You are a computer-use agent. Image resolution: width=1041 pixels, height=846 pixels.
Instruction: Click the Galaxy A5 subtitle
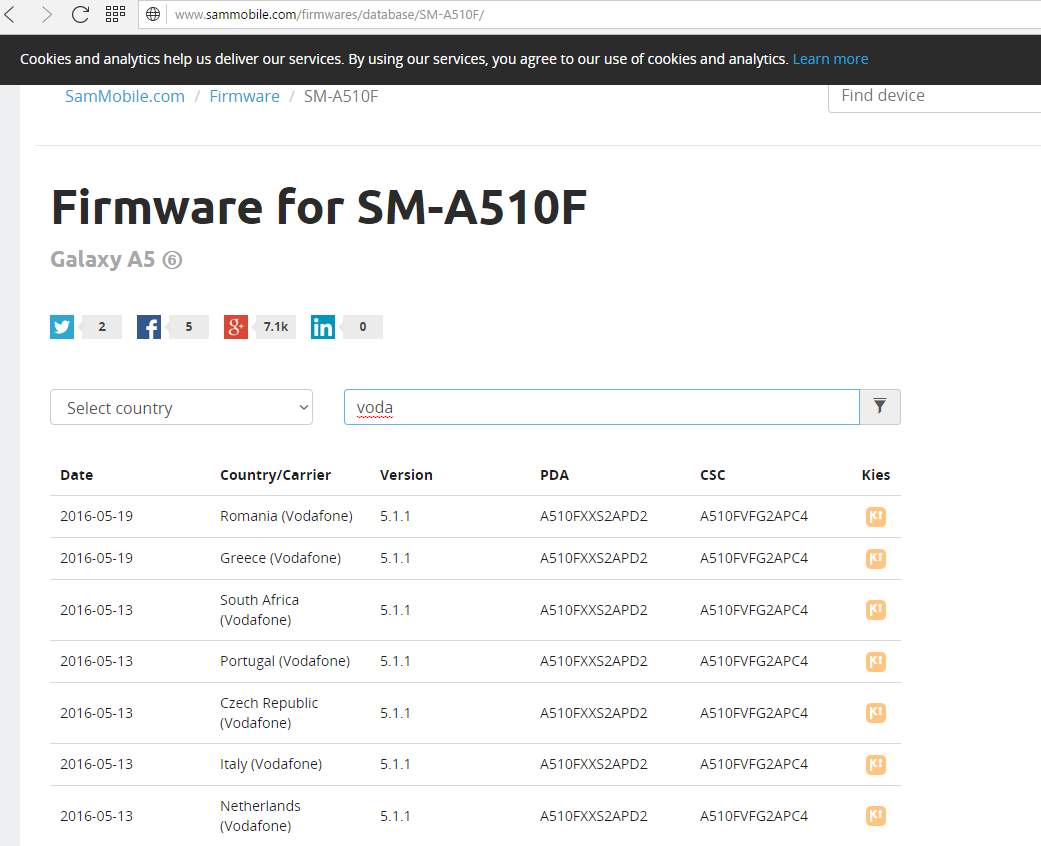click(x=116, y=259)
